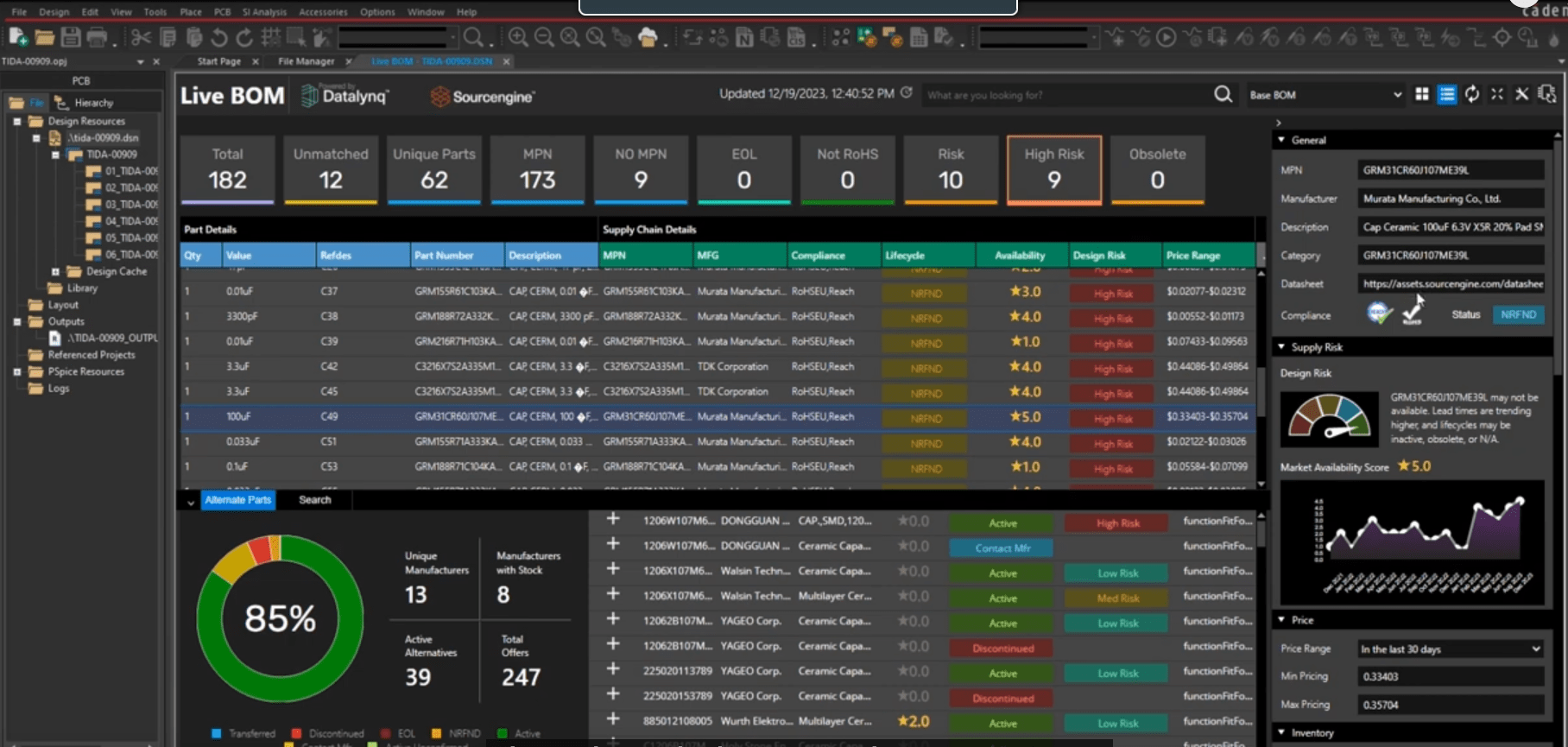Image resolution: width=1568 pixels, height=747 pixels.
Task: Collapse the Supply Risk section
Action: (x=1281, y=347)
